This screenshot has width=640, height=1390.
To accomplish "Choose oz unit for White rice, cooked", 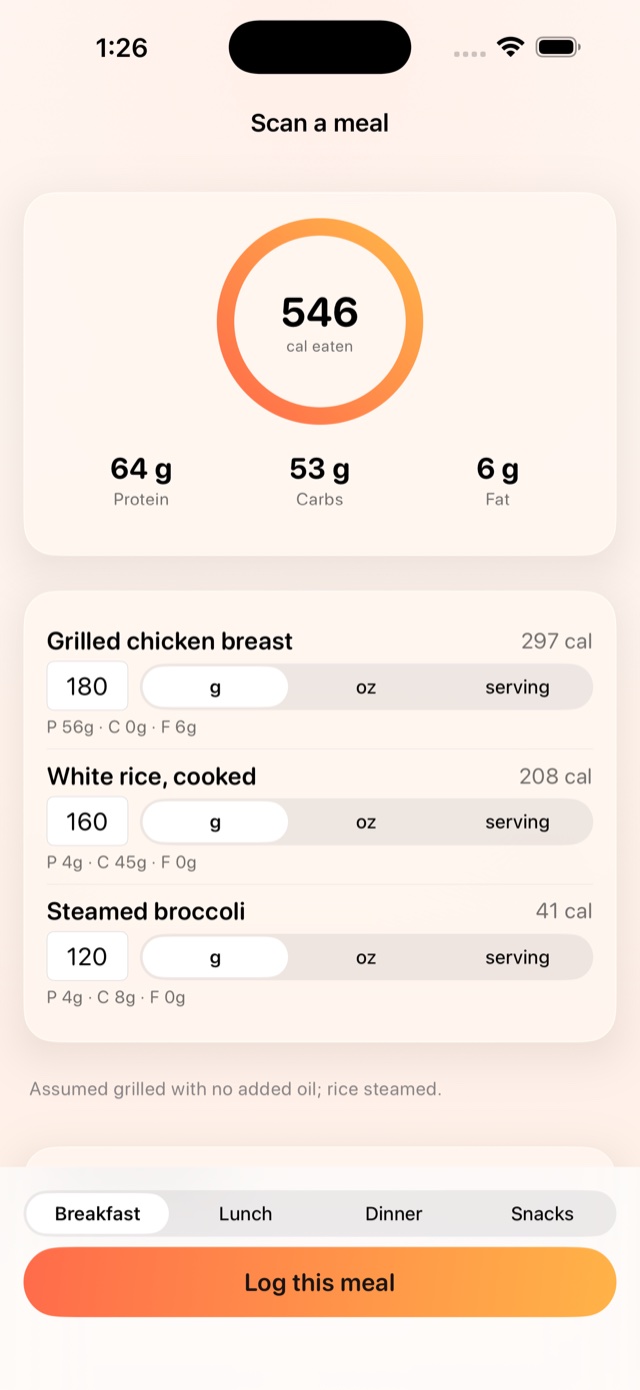I will 366,822.
